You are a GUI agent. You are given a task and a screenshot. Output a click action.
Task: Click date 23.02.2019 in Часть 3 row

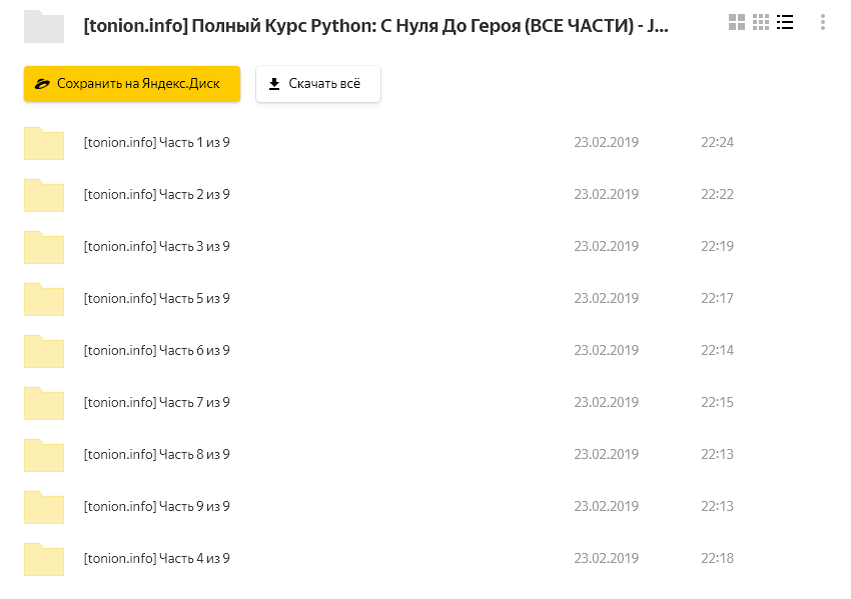coord(606,246)
